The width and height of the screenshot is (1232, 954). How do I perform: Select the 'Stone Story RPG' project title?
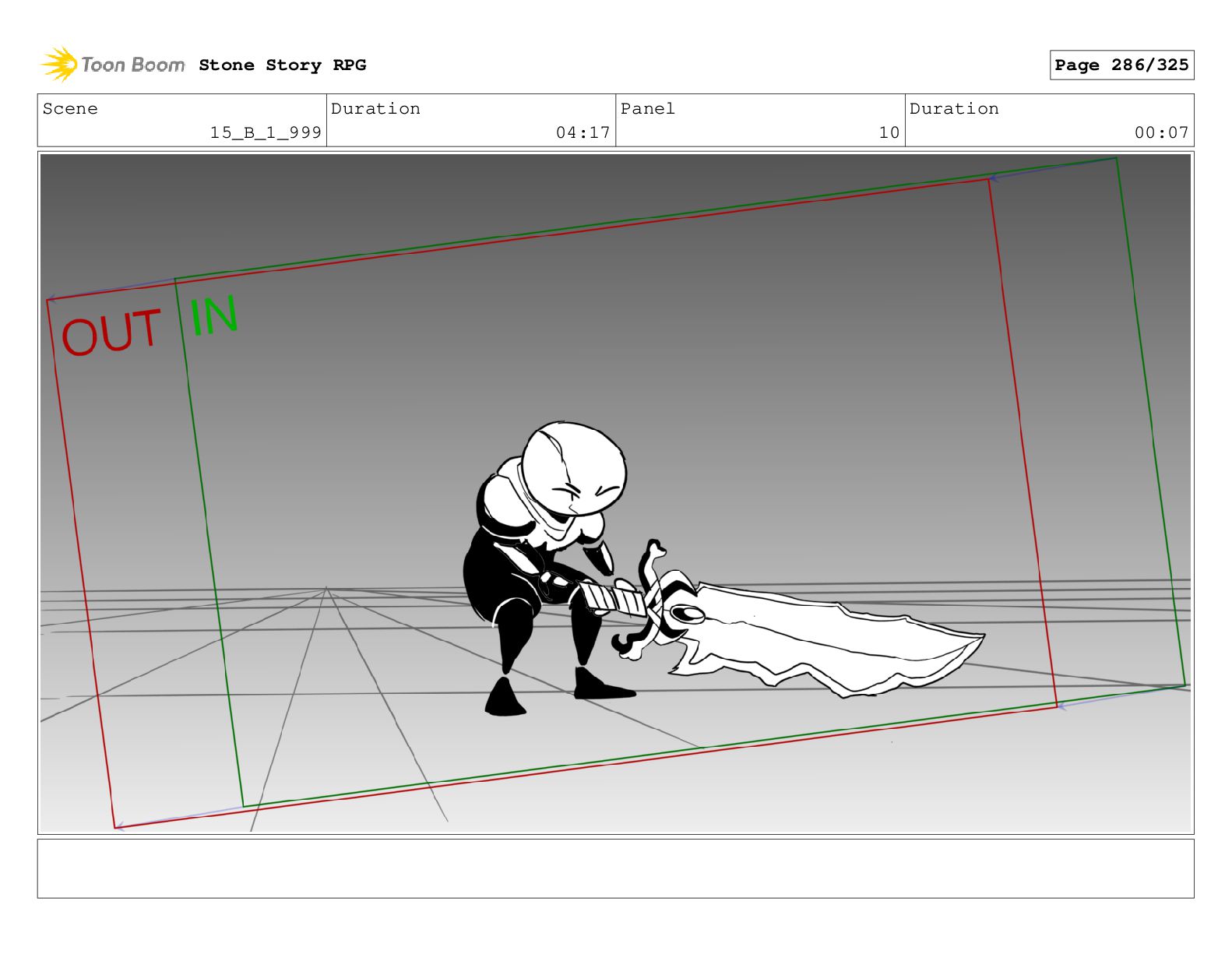[x=282, y=65]
